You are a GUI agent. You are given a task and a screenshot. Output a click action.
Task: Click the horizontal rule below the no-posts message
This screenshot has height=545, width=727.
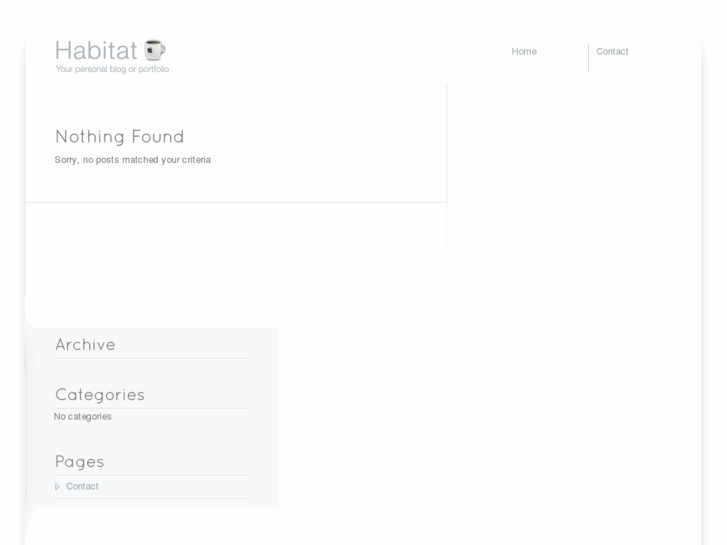[x=235, y=202]
